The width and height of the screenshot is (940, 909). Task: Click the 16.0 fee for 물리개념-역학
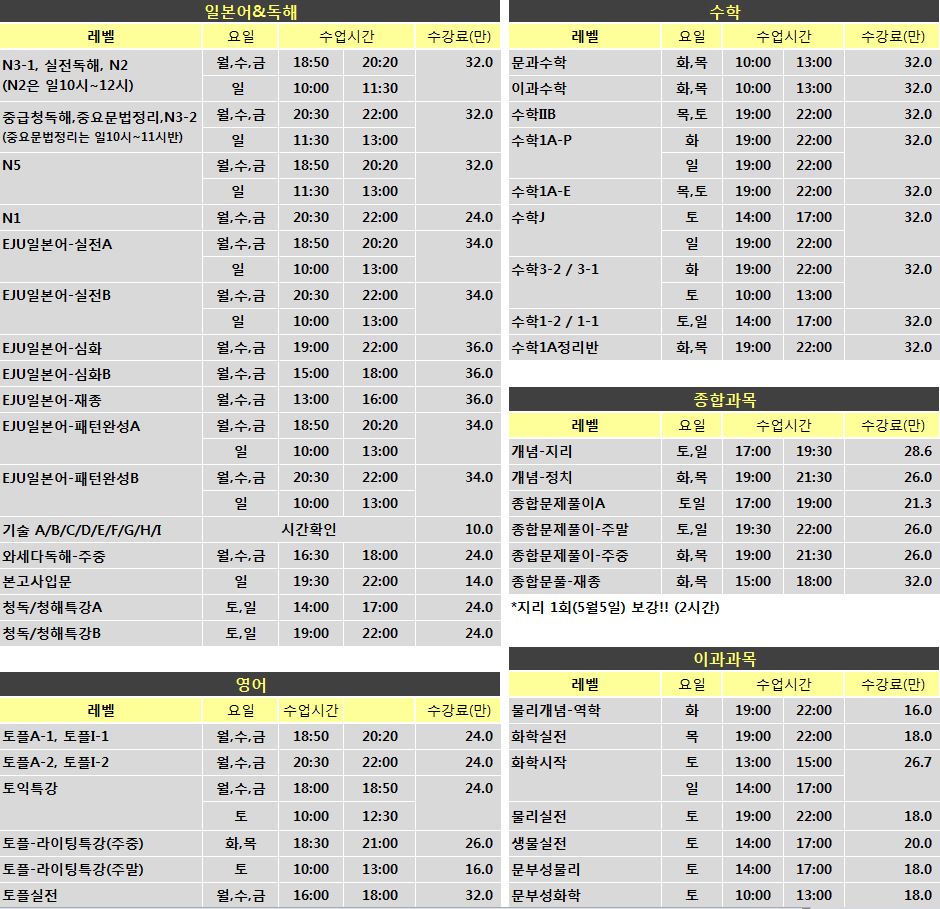point(918,710)
